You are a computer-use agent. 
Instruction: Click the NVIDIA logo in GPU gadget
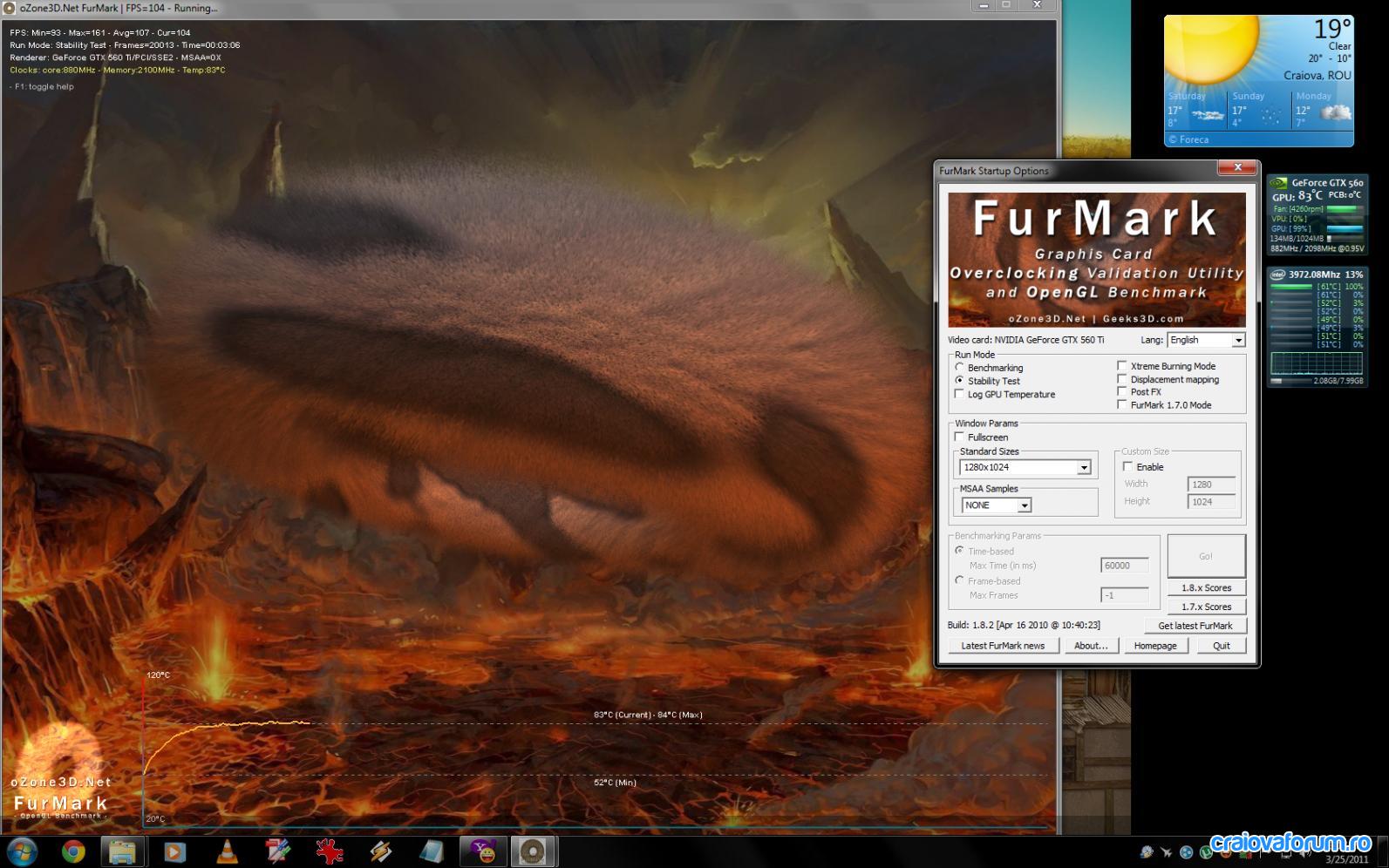pos(1278,183)
